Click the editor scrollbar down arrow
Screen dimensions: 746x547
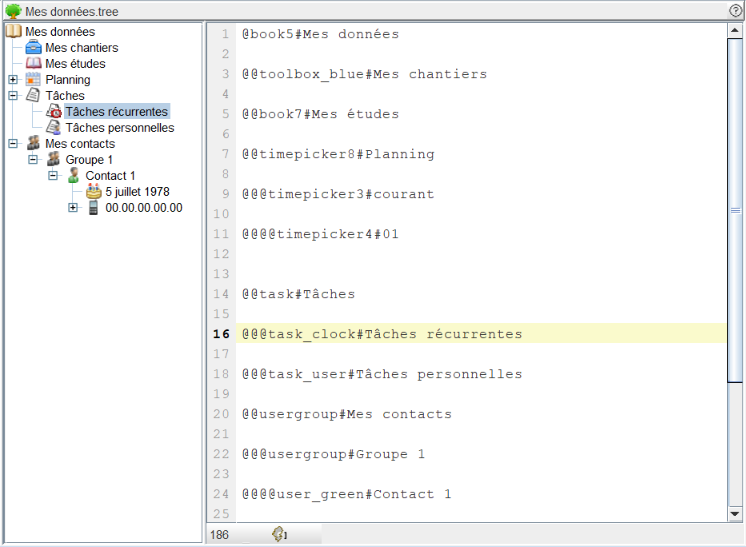pyautogui.click(x=735, y=514)
